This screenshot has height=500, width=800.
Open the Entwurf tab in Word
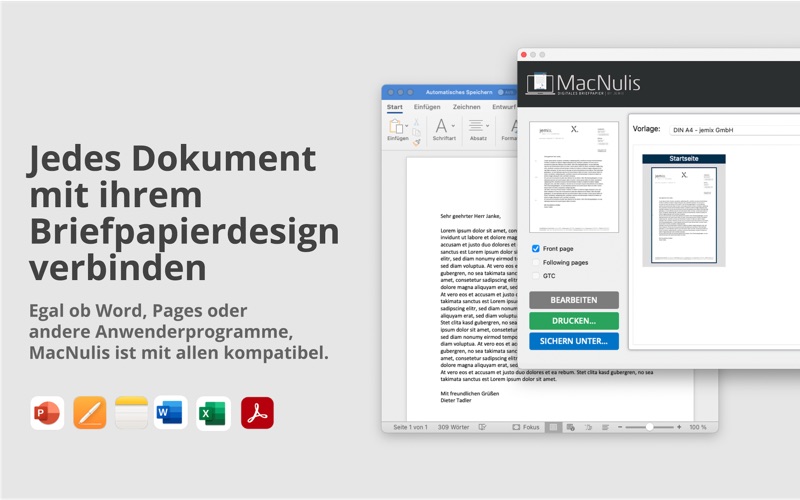pos(504,107)
